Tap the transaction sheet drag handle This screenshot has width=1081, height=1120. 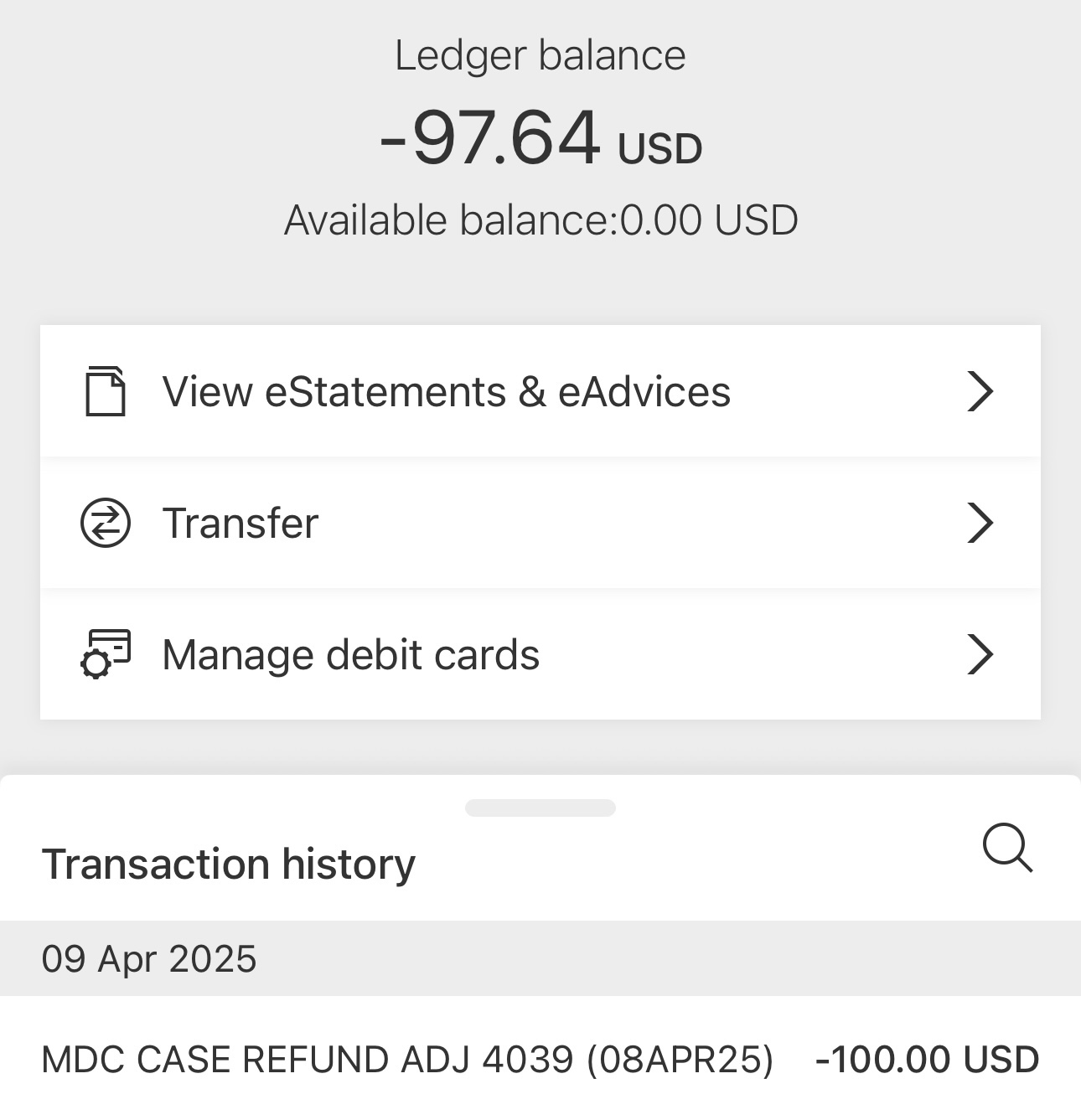point(540,808)
